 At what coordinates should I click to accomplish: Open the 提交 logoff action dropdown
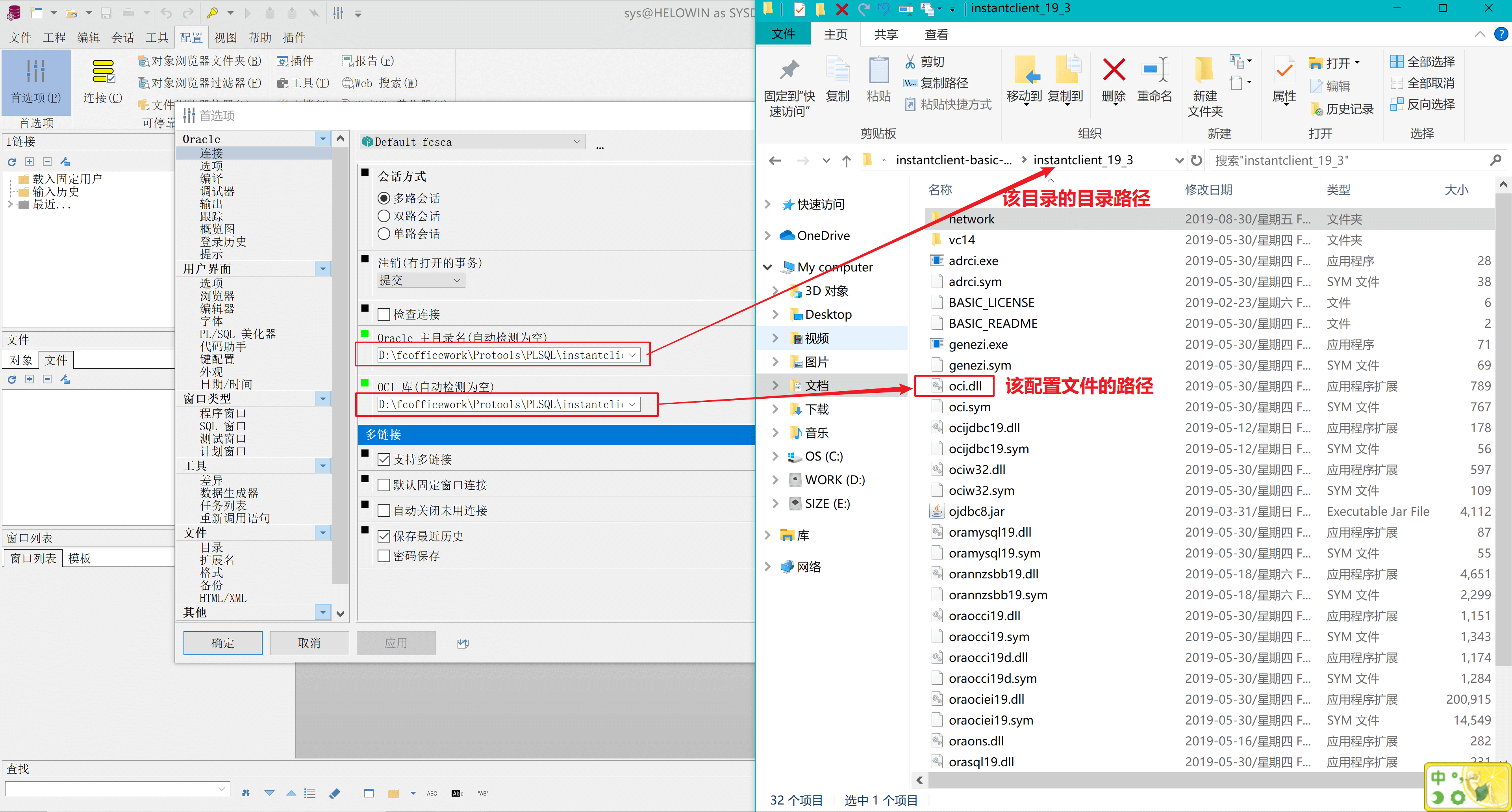[x=457, y=281]
